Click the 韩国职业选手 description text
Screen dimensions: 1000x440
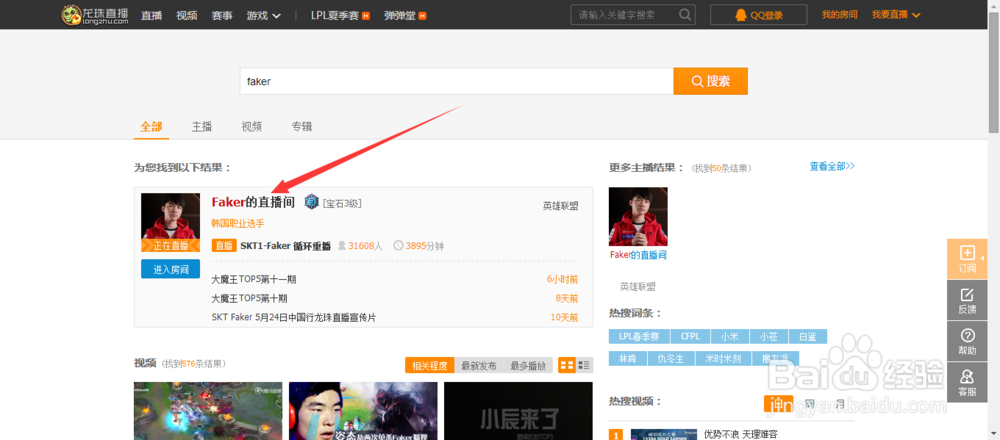237,224
